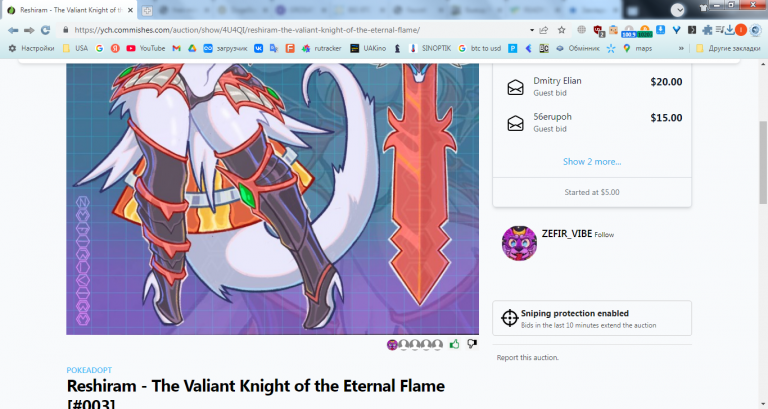Click the $20.00 bid amount
This screenshot has width=768, height=409.
pyautogui.click(x=666, y=82)
